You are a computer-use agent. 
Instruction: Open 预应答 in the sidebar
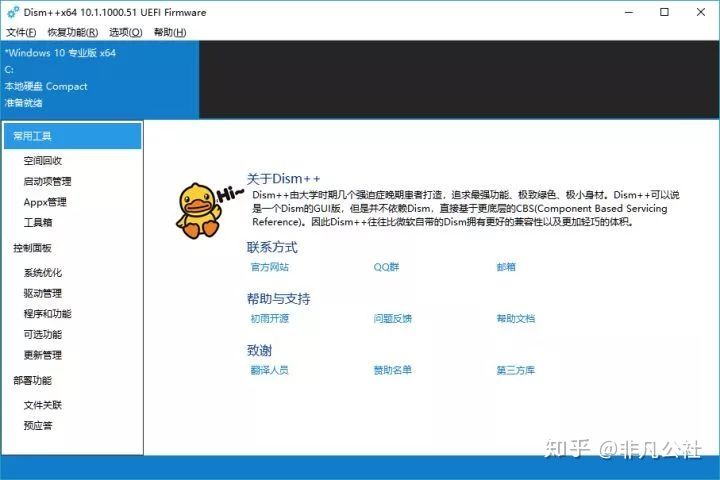(x=38, y=426)
